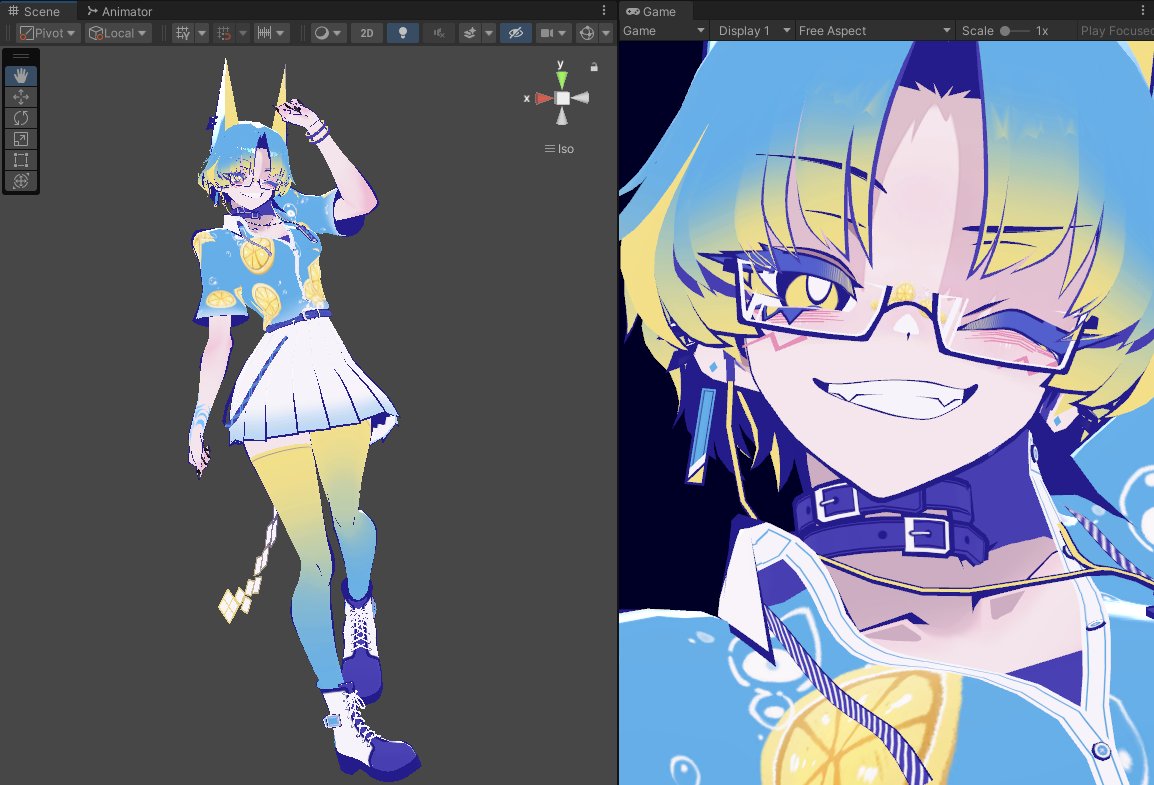
Task: Click the gray bottom cone of orientation gizmo
Action: click(562, 116)
